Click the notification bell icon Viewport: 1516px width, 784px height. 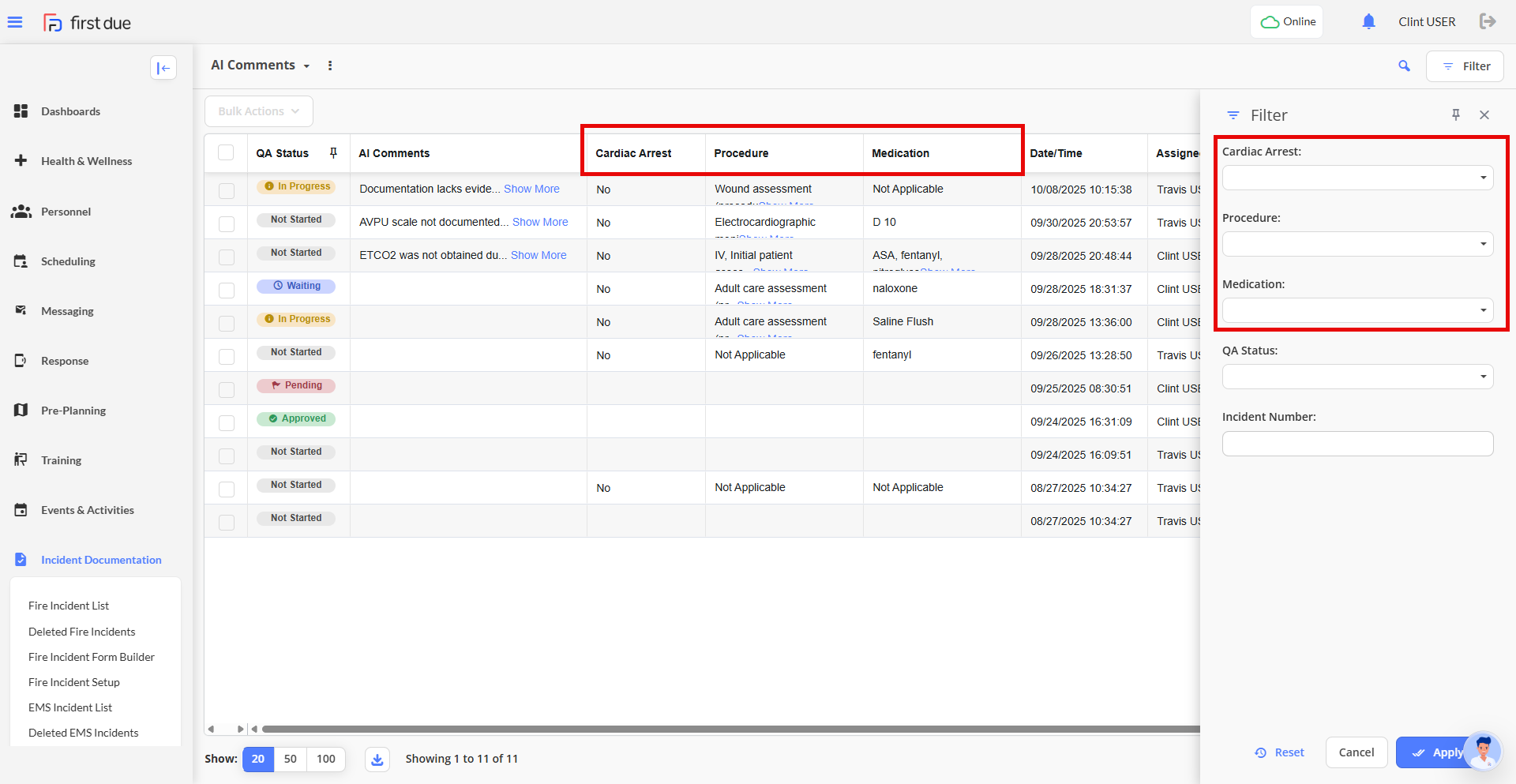[x=1368, y=22]
